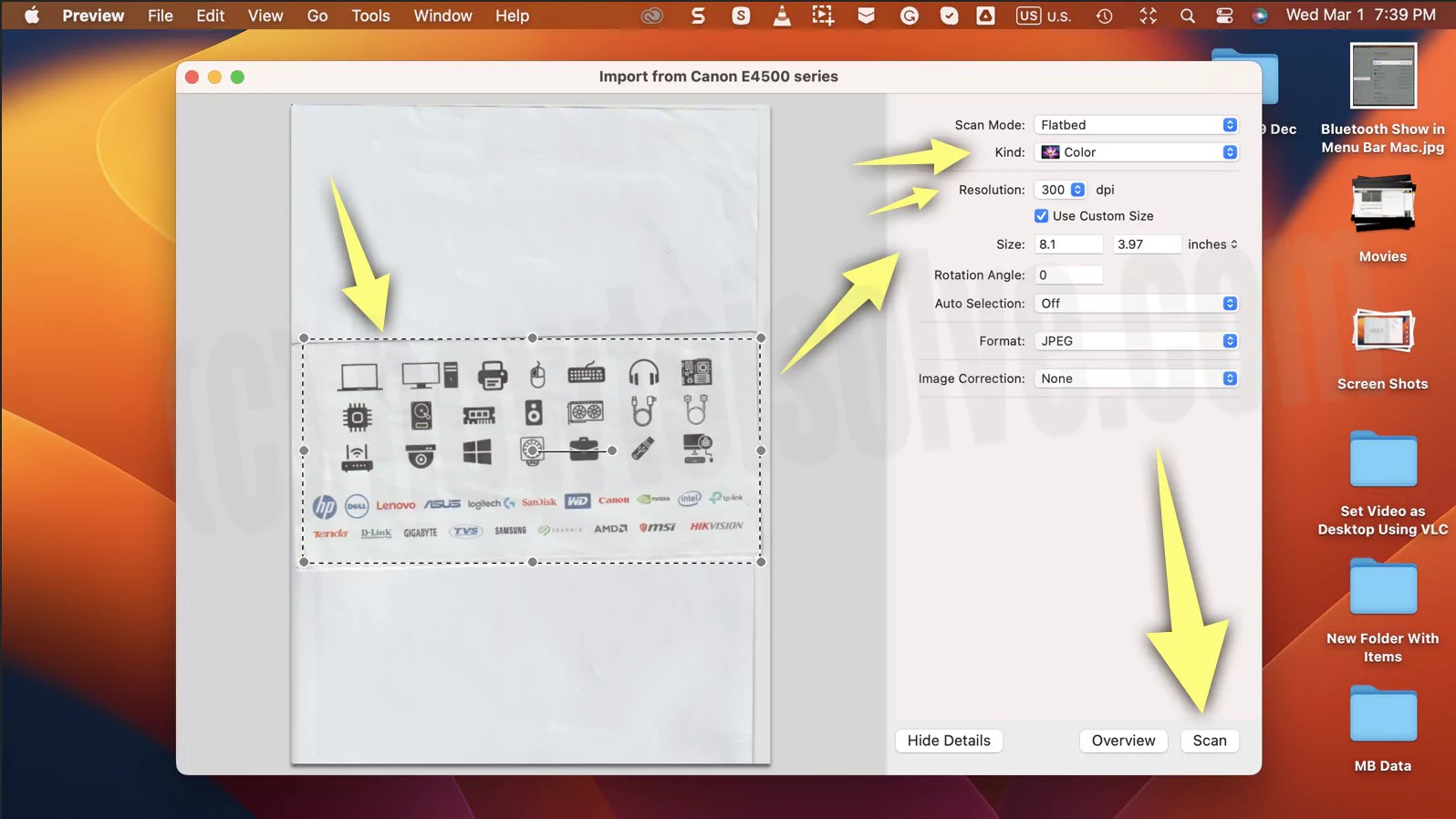
Task: Click the Overview button
Action: click(x=1123, y=741)
